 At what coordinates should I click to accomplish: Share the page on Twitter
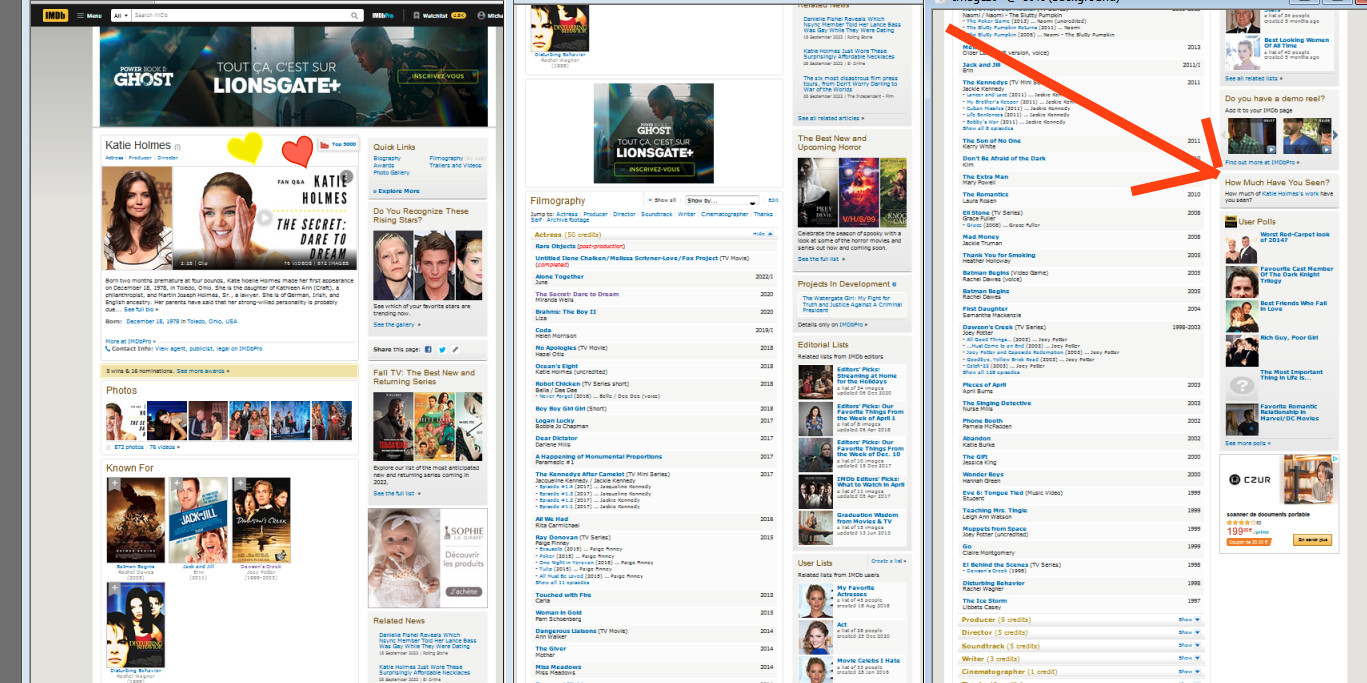tap(441, 349)
